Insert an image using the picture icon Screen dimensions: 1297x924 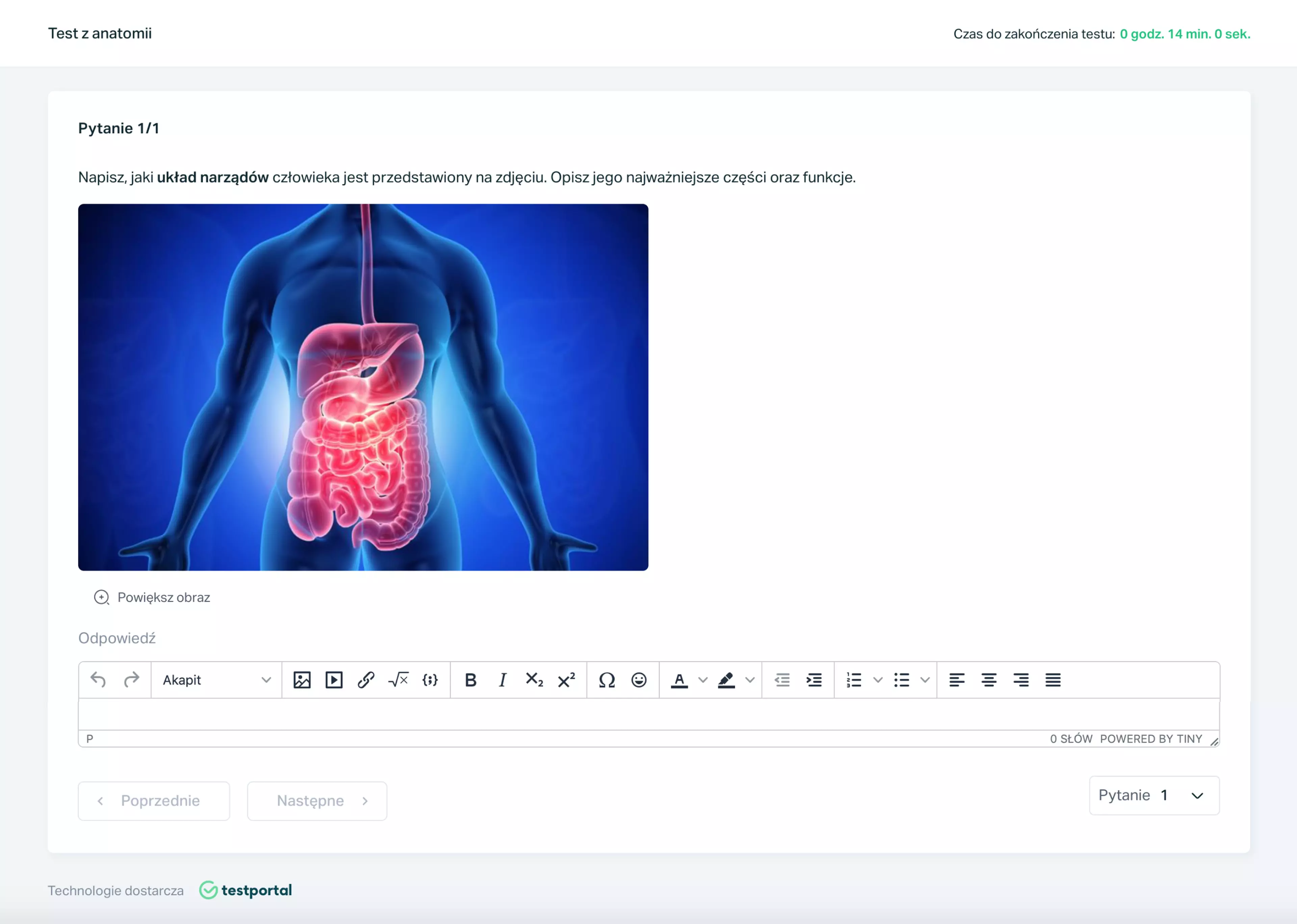302,680
